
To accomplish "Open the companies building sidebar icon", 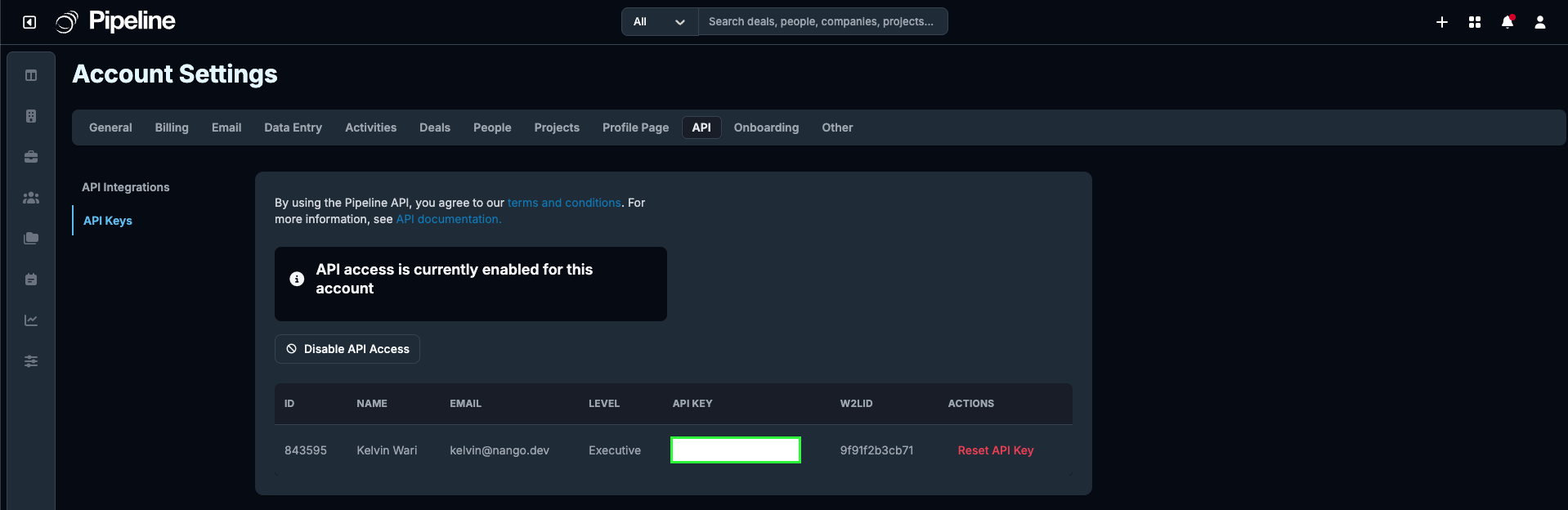I will (31, 116).
